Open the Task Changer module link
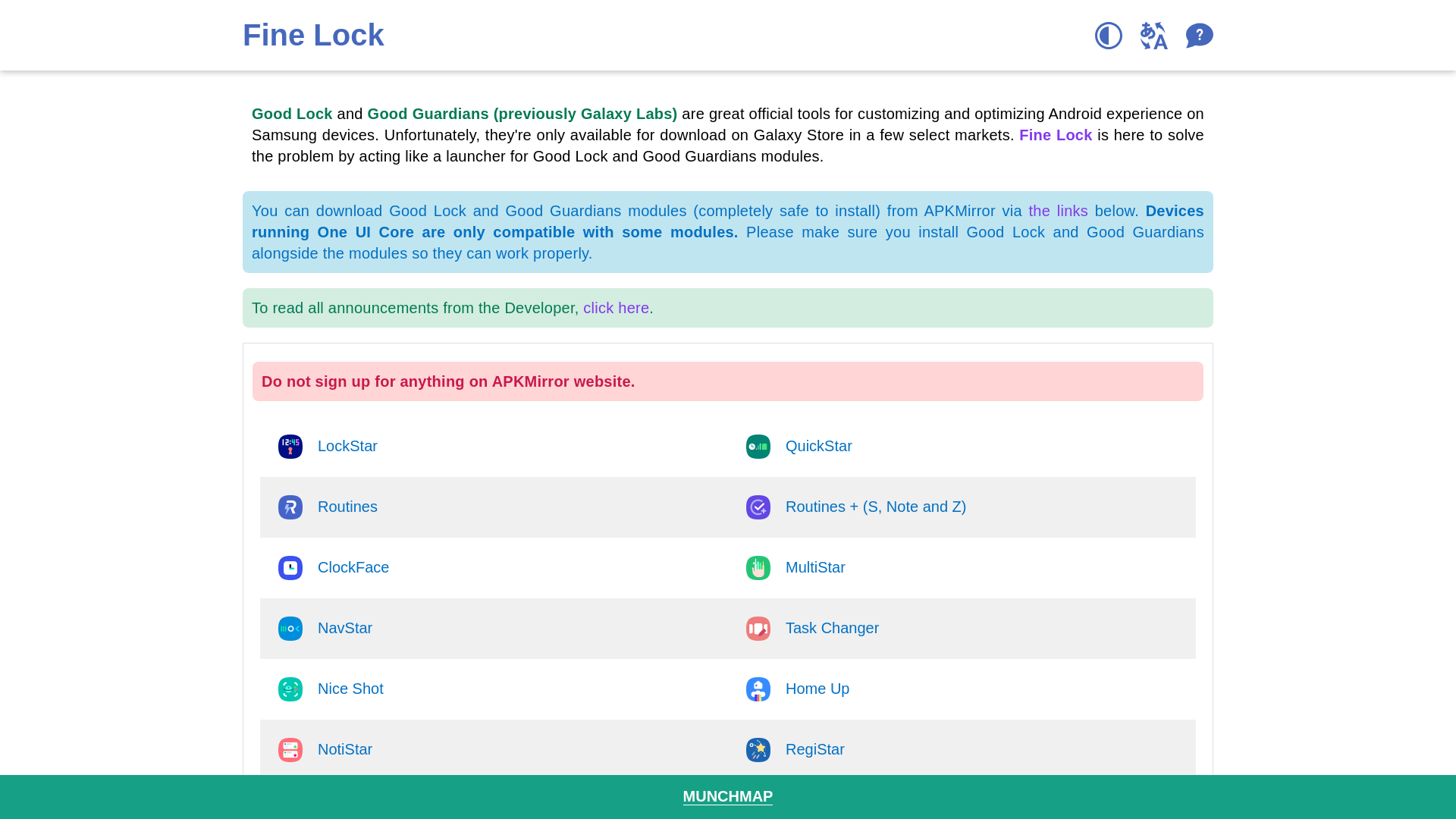This screenshot has height=819, width=1456. point(833,628)
